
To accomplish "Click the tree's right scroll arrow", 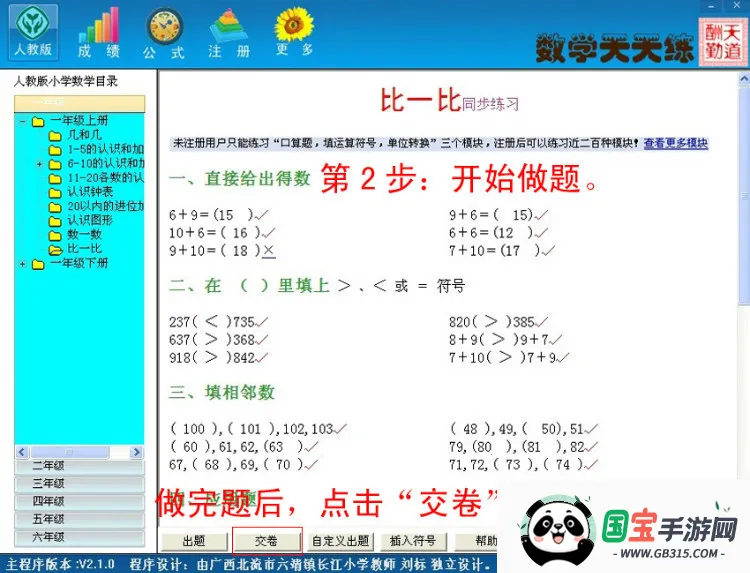I will [x=137, y=452].
